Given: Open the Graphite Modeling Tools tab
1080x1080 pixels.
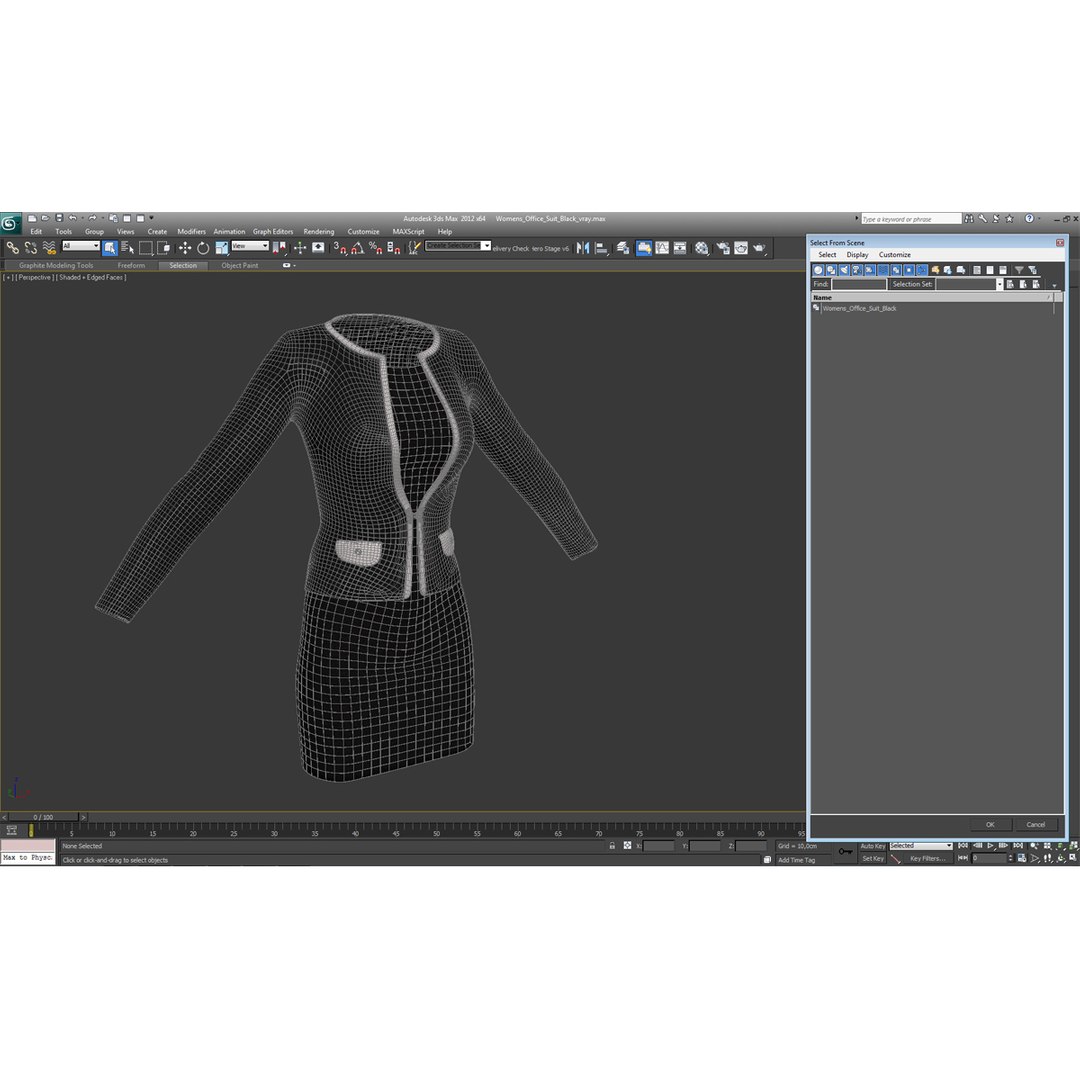Looking at the screenshot, I should pos(56,265).
